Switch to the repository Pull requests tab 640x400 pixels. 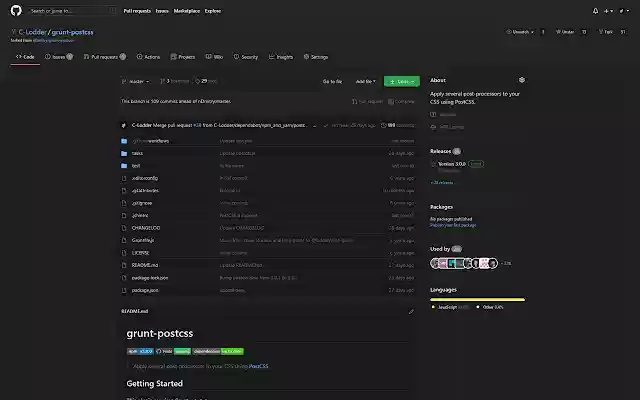click(104, 57)
